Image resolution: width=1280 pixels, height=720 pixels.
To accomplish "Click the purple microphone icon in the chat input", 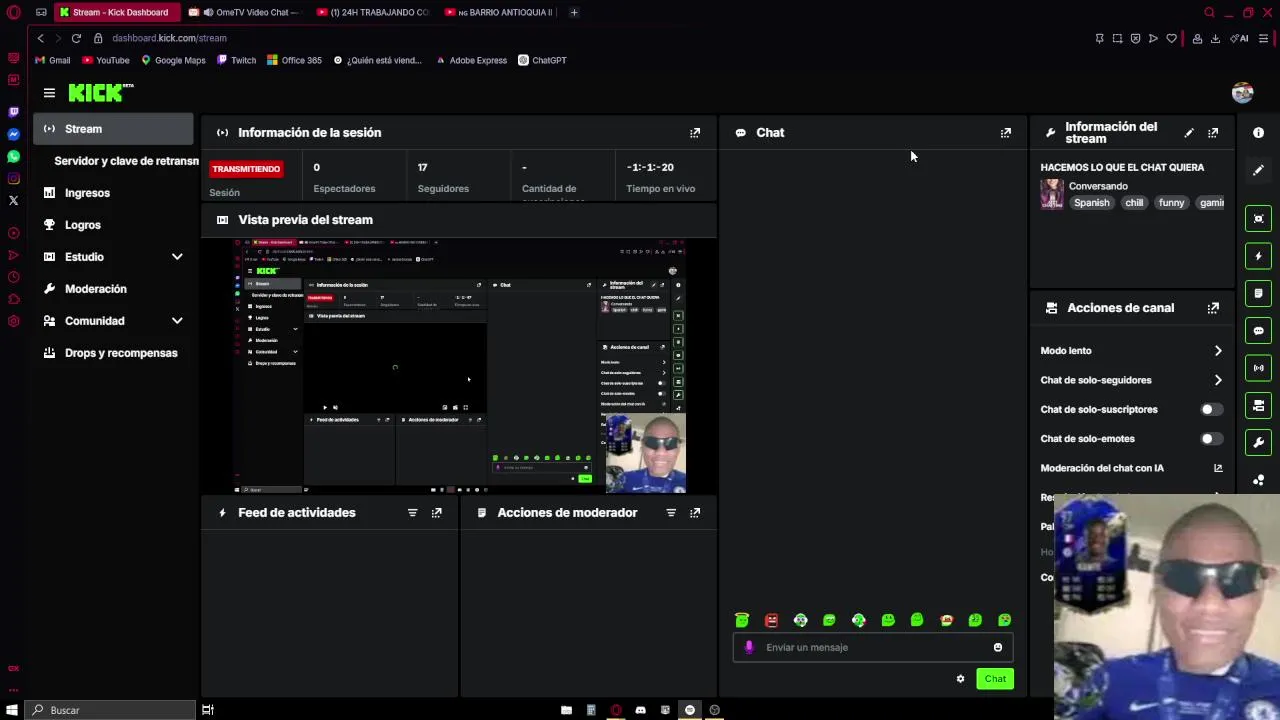I will (749, 647).
